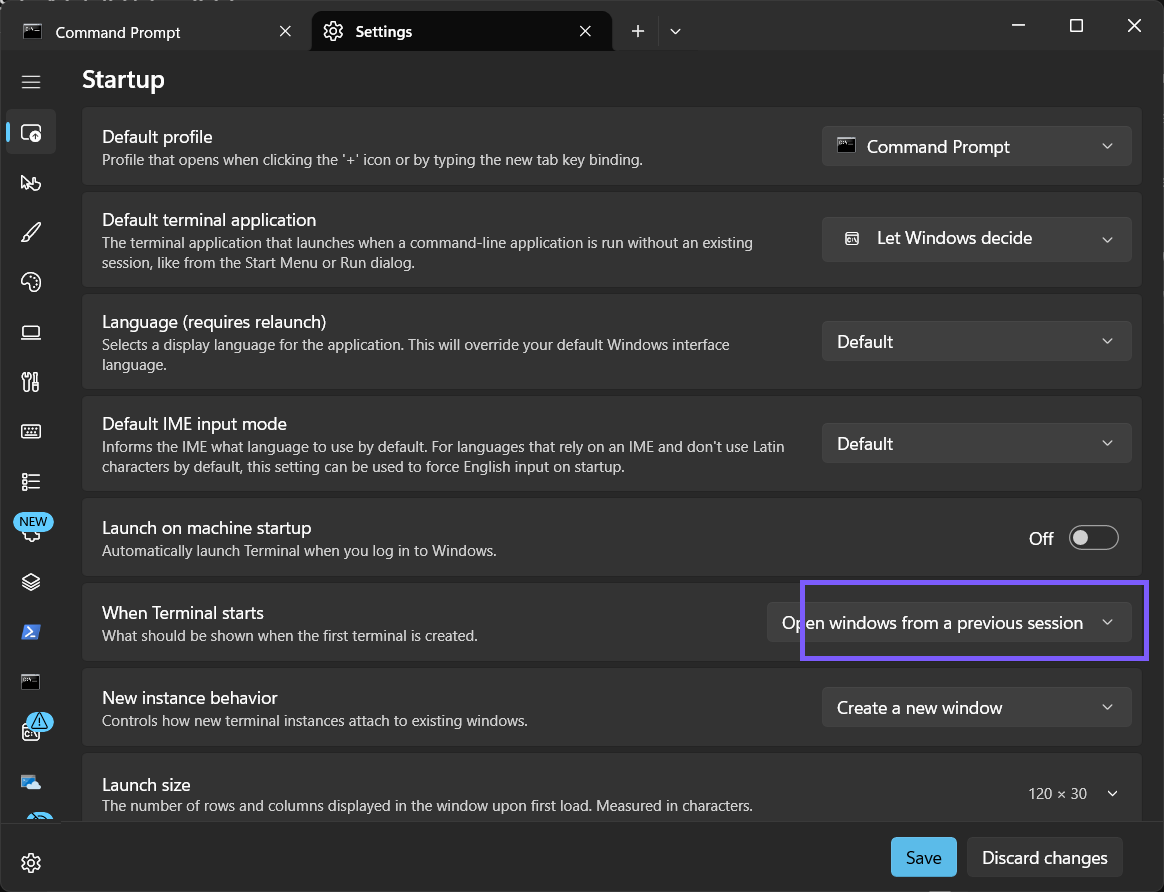Click the 'Launch size' setting title

coord(146,784)
